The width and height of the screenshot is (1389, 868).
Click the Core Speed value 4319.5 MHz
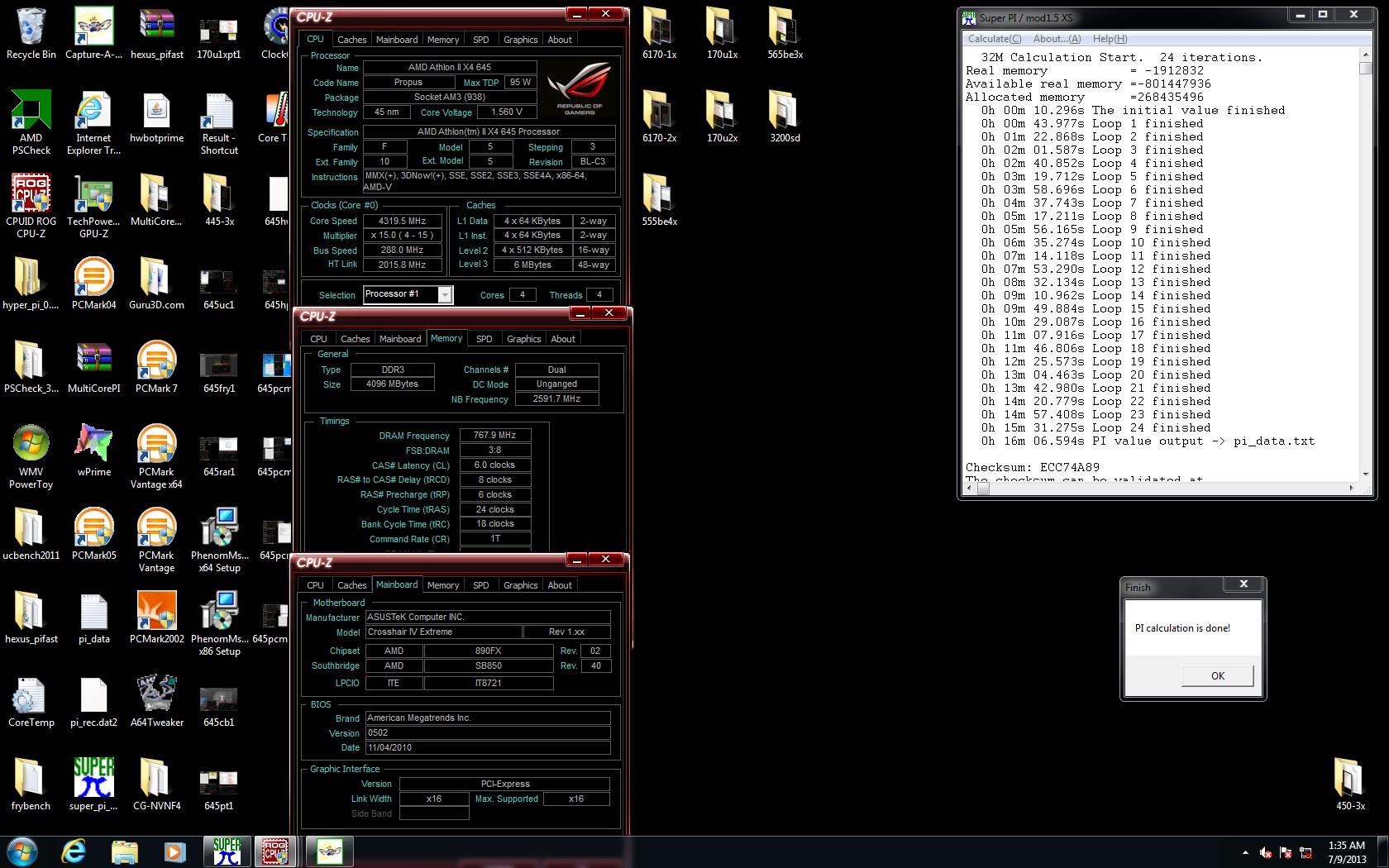point(403,221)
